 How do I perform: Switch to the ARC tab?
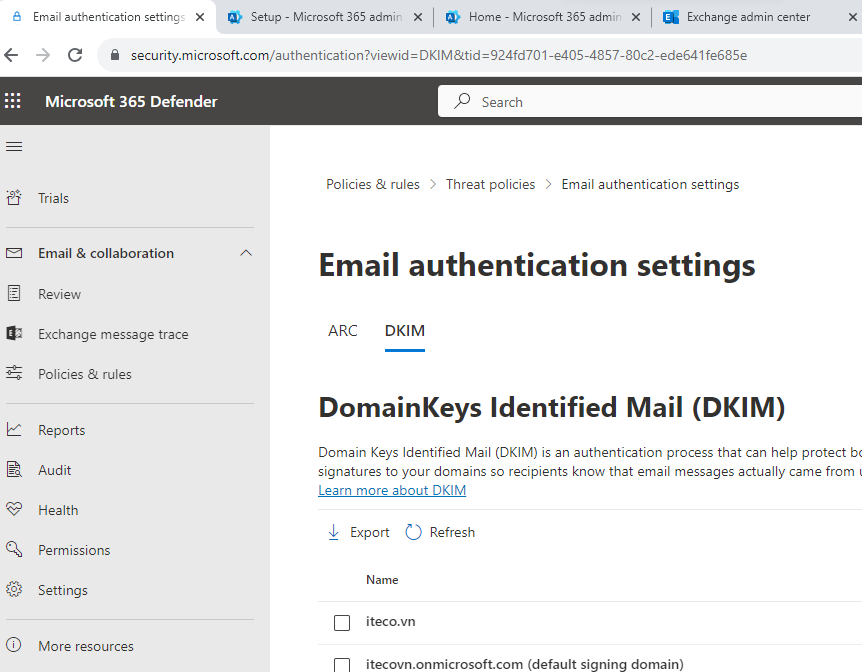(343, 329)
